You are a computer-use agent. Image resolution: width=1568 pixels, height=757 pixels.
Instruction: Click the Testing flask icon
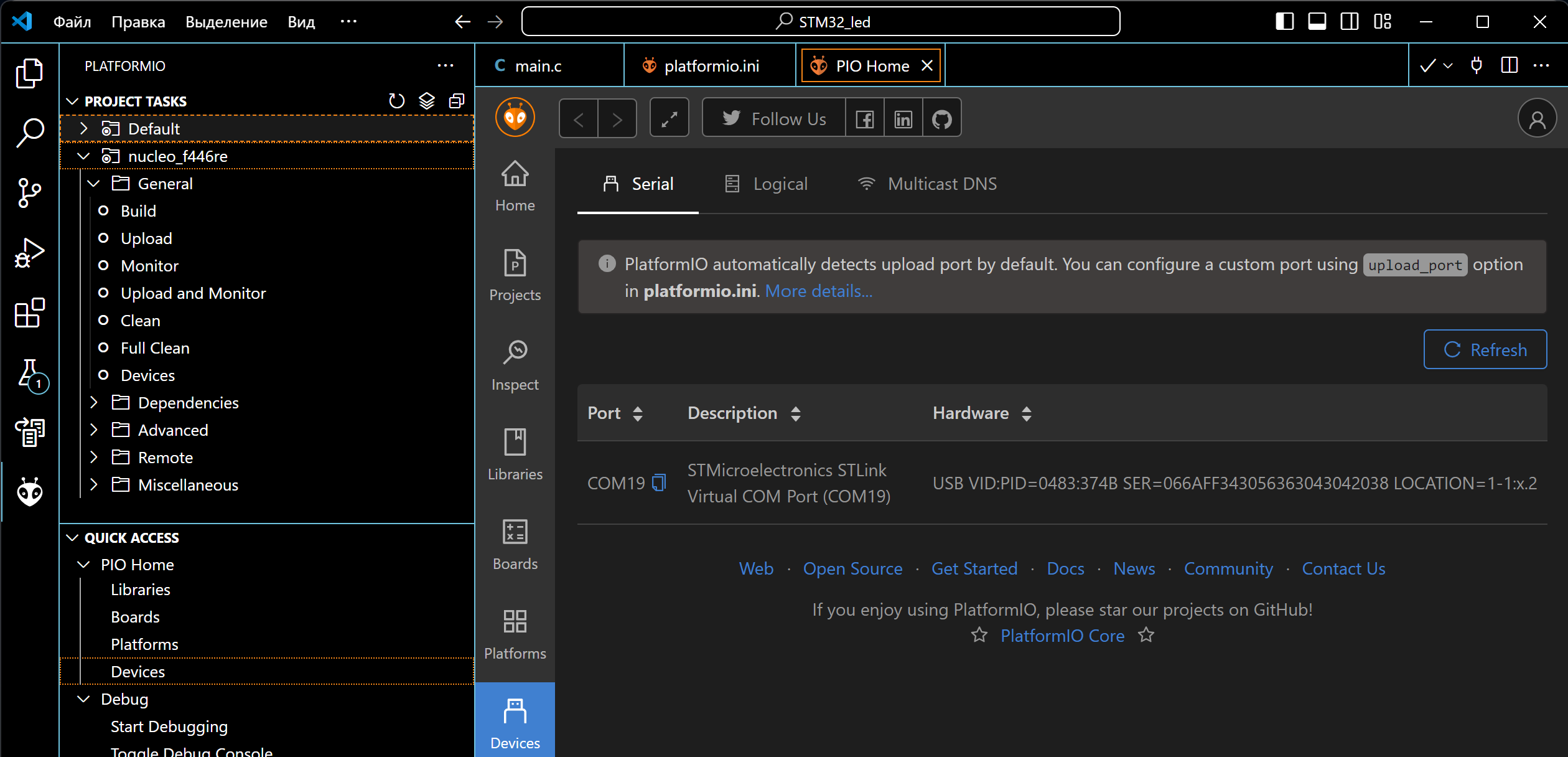[x=29, y=374]
